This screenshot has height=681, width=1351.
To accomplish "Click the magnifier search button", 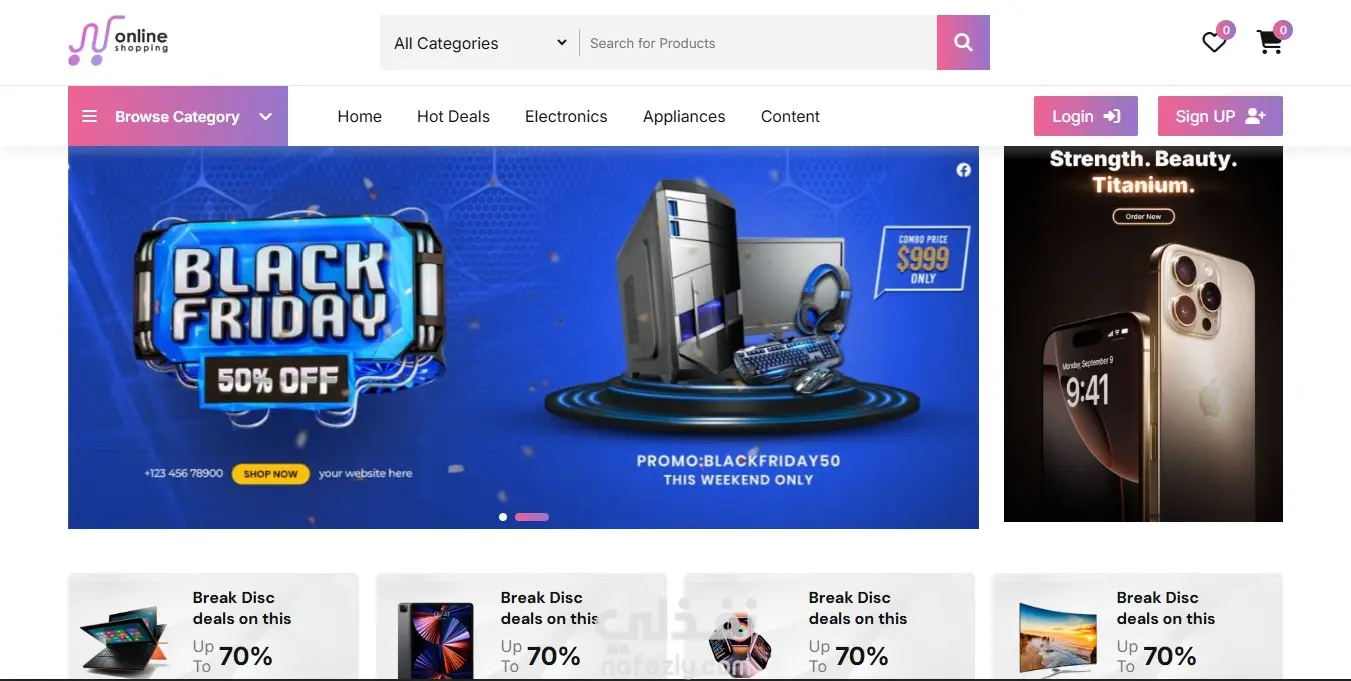I will click(963, 43).
